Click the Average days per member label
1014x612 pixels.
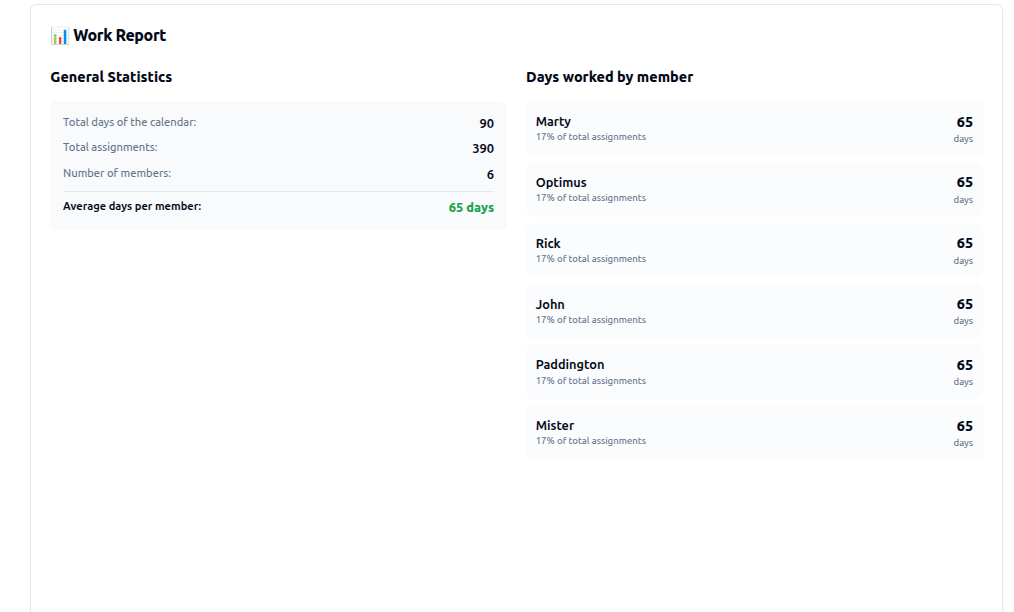pyautogui.click(x=132, y=206)
